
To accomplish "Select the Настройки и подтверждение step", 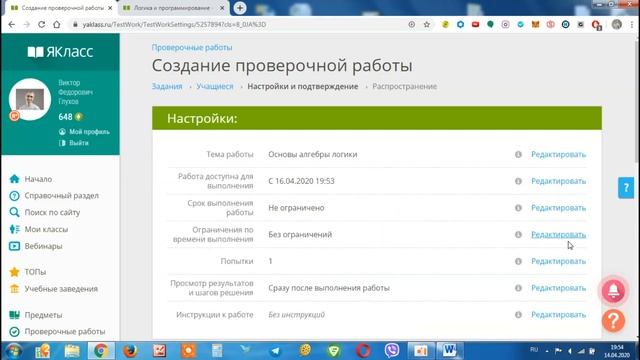I will point(303,87).
